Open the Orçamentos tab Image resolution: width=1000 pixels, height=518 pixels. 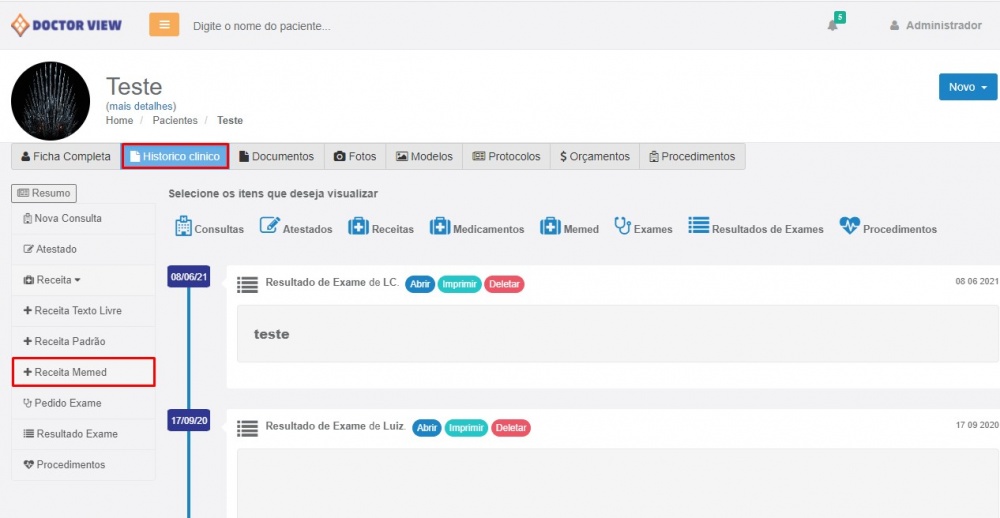point(594,156)
